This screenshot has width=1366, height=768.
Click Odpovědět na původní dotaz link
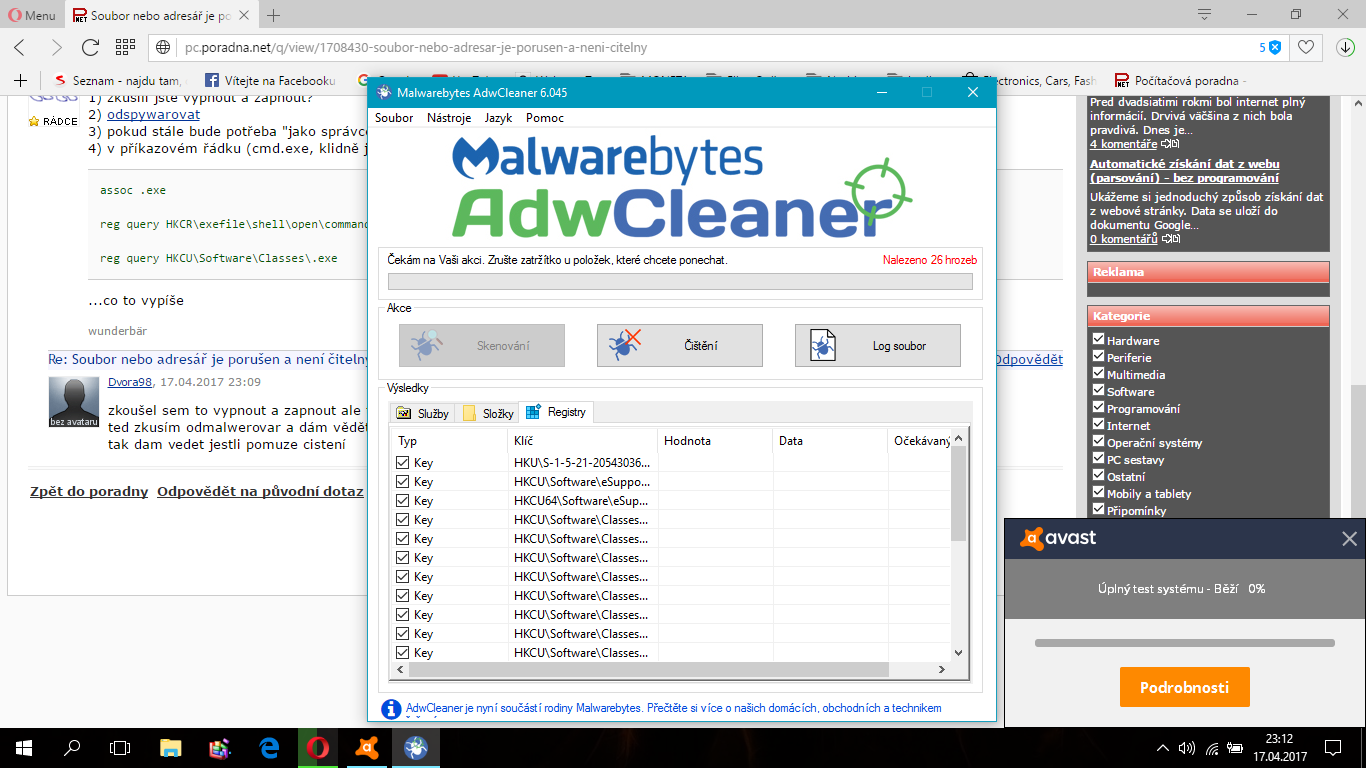[260, 491]
